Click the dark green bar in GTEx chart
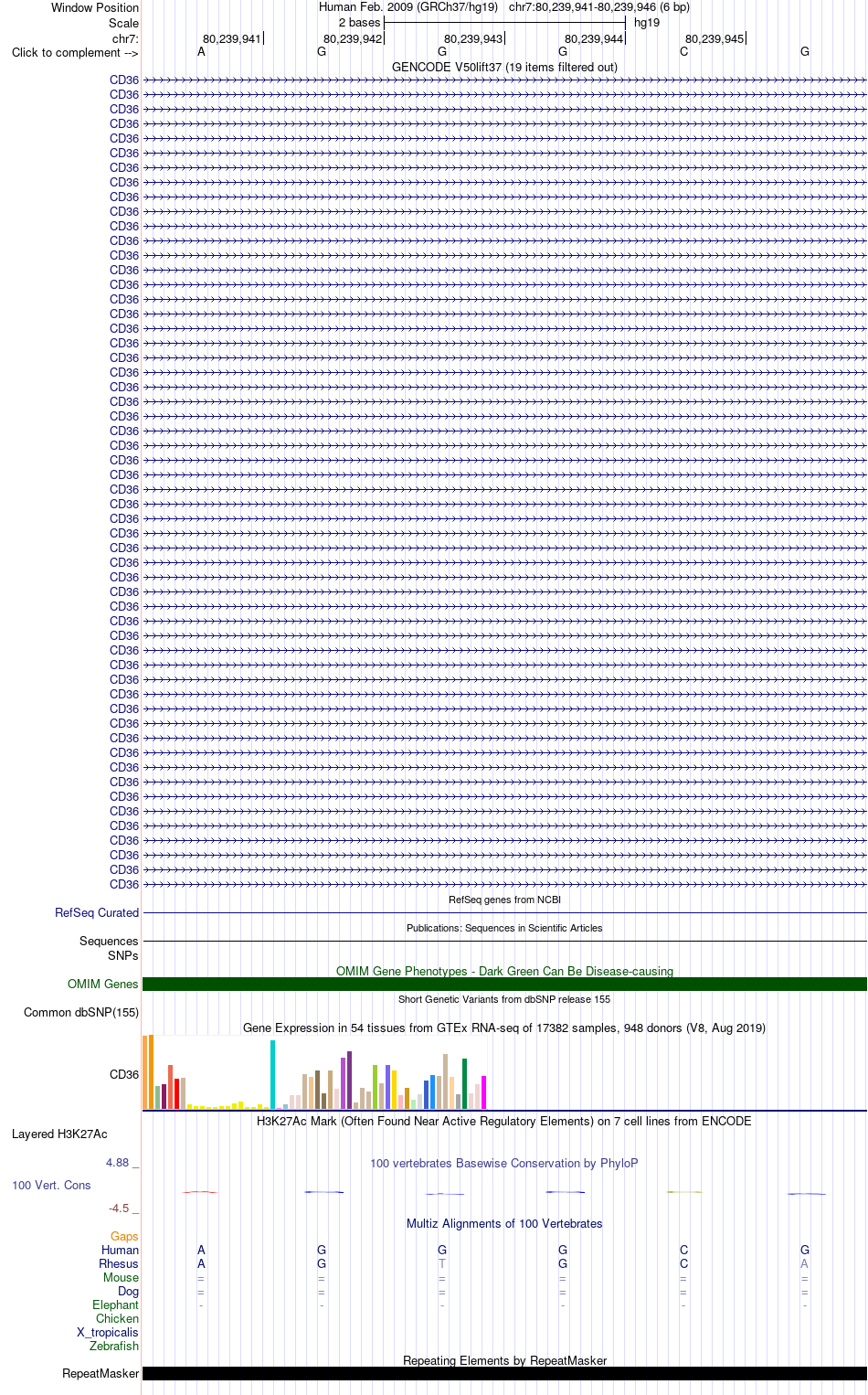This screenshot has height=1395, width=868. point(464,1083)
